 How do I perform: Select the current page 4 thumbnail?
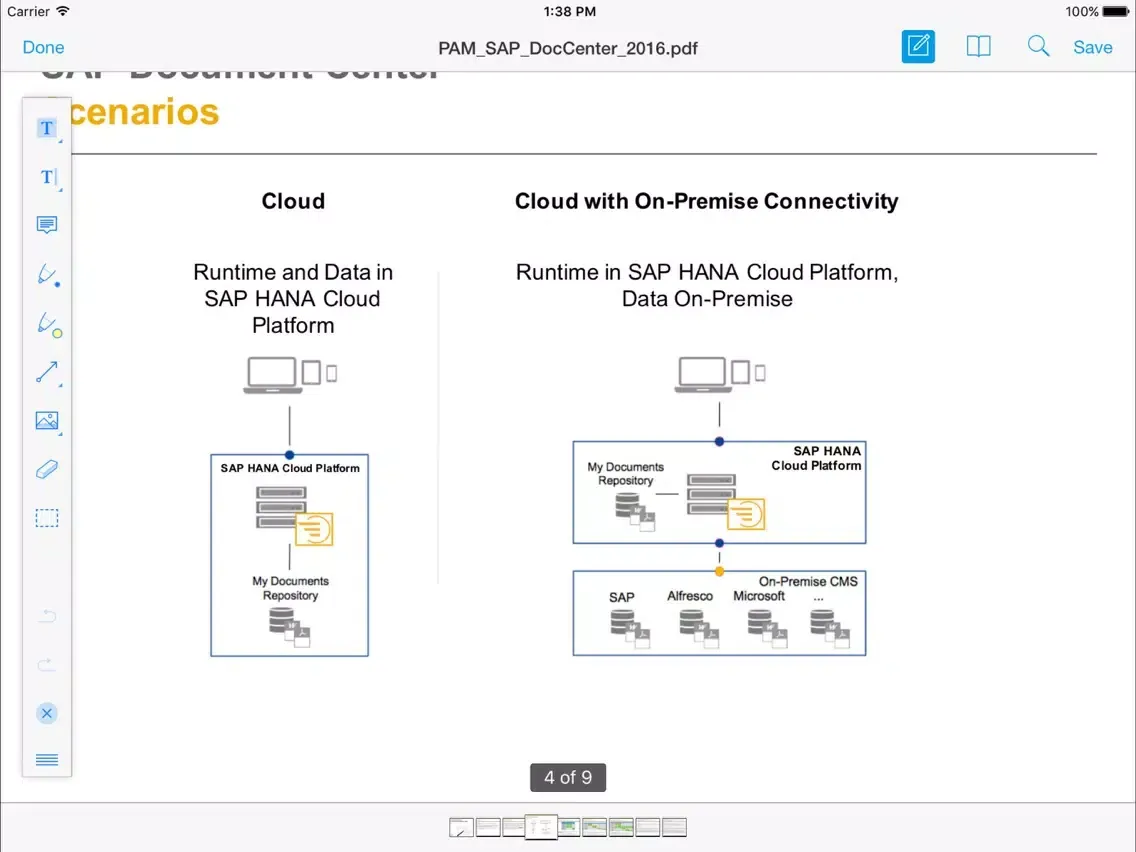(x=540, y=827)
